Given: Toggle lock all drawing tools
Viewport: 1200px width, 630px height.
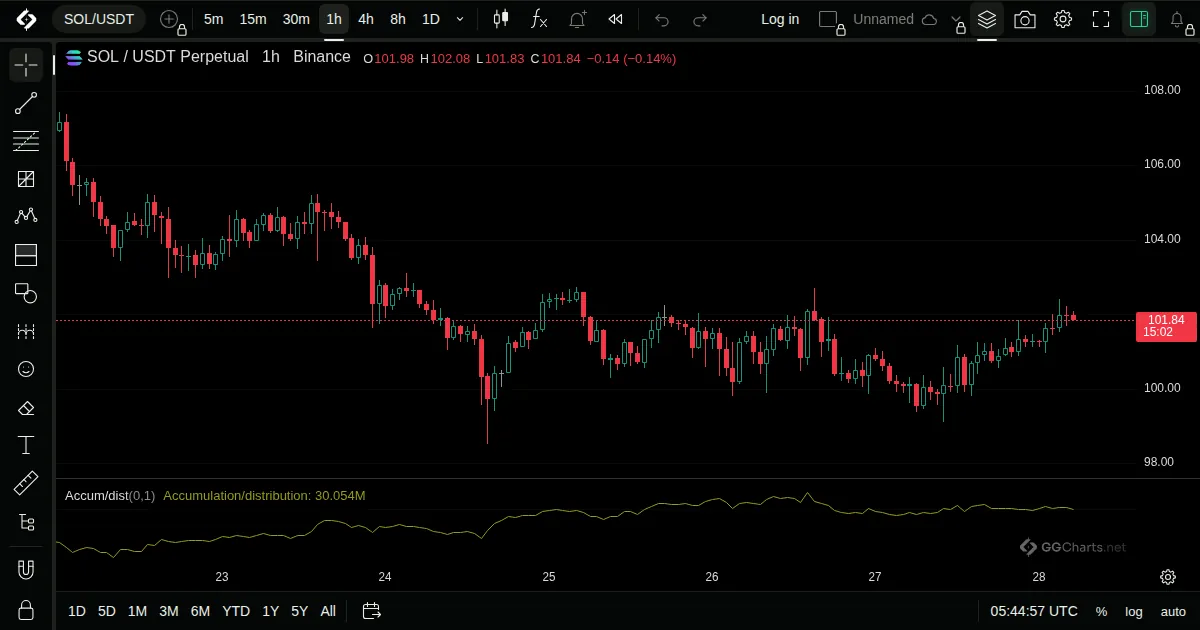Looking at the screenshot, I should 26,609.
